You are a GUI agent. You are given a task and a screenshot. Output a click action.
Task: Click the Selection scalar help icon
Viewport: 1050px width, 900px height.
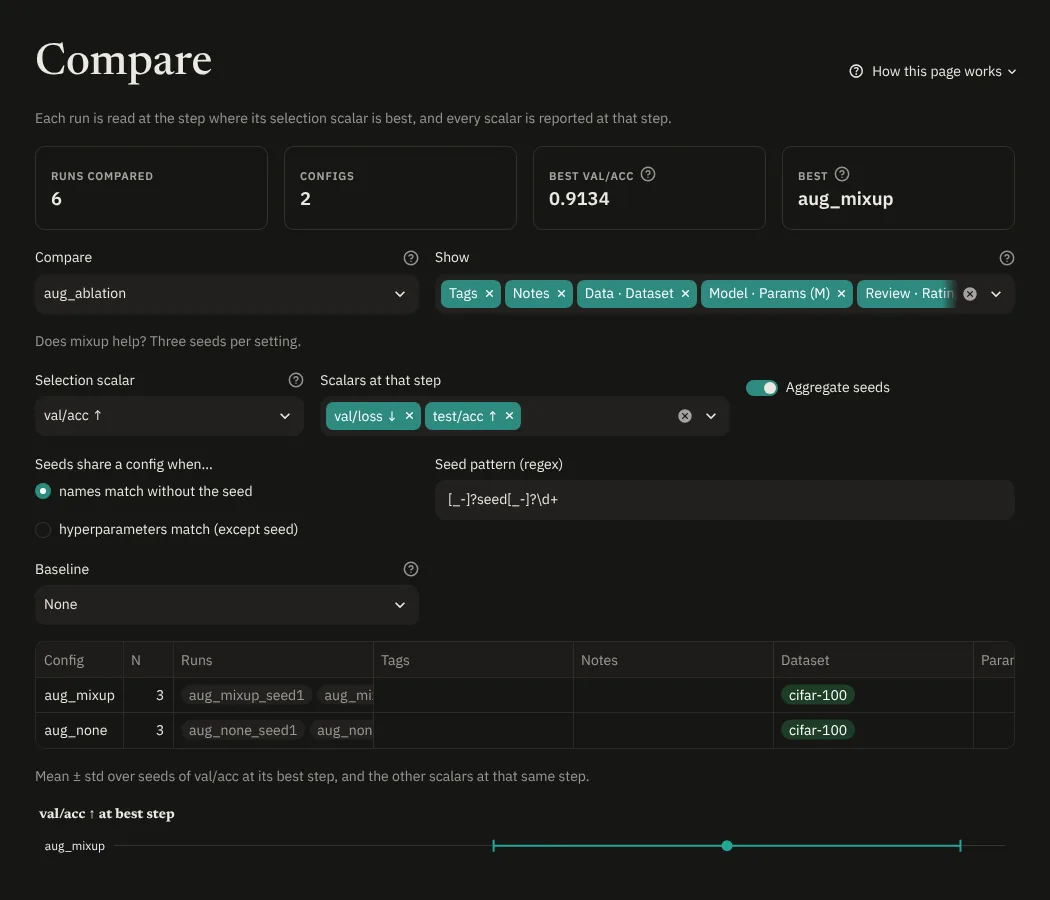[x=295, y=380]
